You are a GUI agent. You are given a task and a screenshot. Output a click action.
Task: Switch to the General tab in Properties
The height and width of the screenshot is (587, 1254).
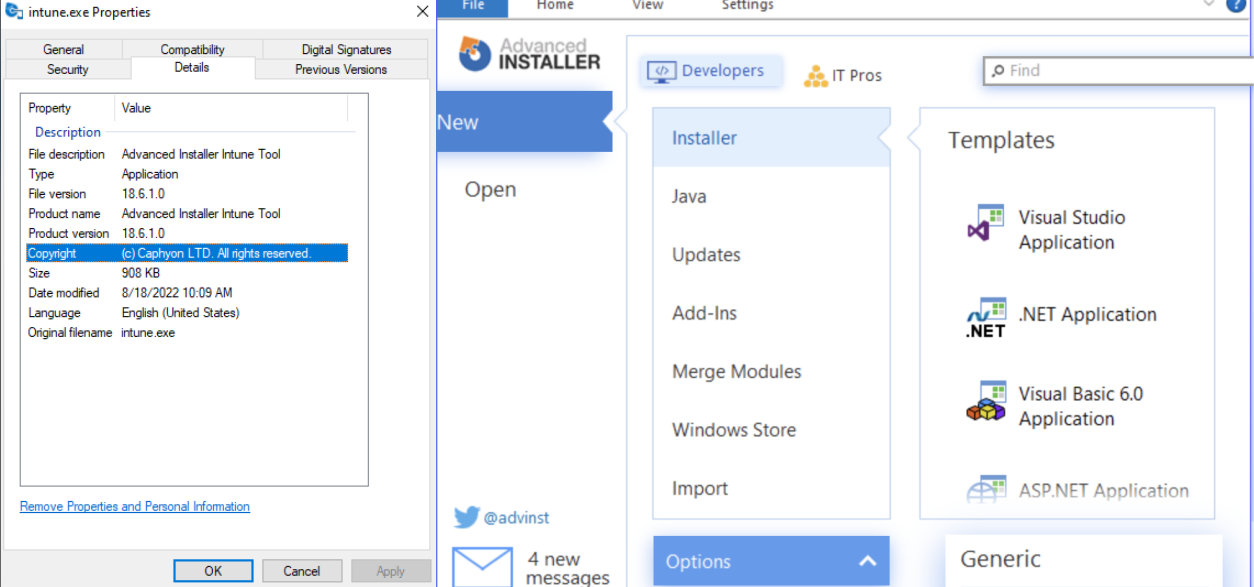pyautogui.click(x=64, y=49)
